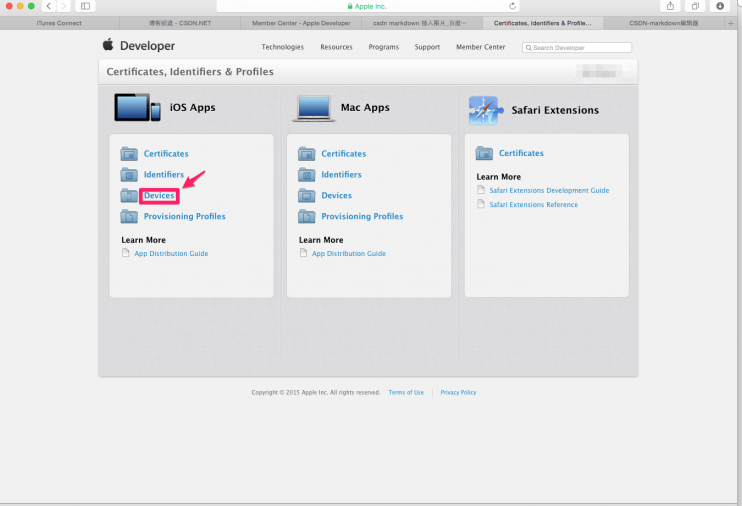Click the Safari Extensions compass image
742x506 pixels.
tap(484, 110)
